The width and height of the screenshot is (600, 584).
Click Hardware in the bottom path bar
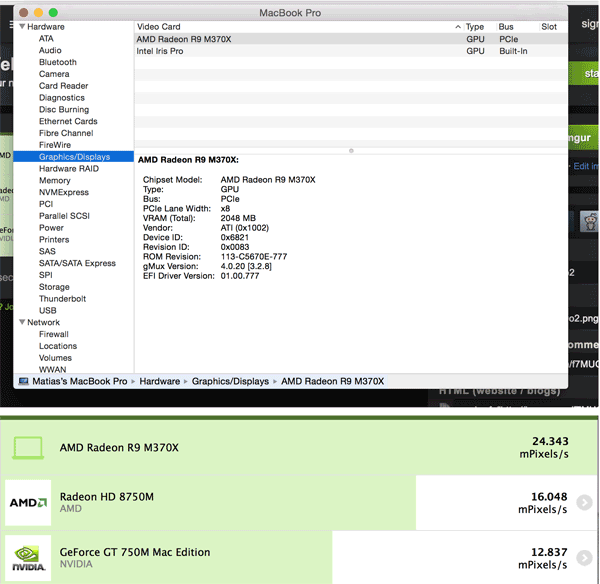tap(159, 381)
